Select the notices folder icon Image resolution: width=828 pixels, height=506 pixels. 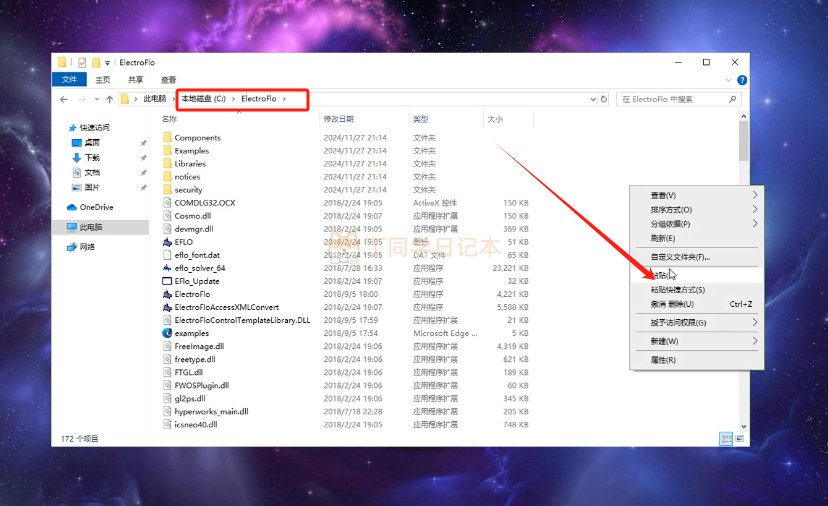tap(167, 176)
